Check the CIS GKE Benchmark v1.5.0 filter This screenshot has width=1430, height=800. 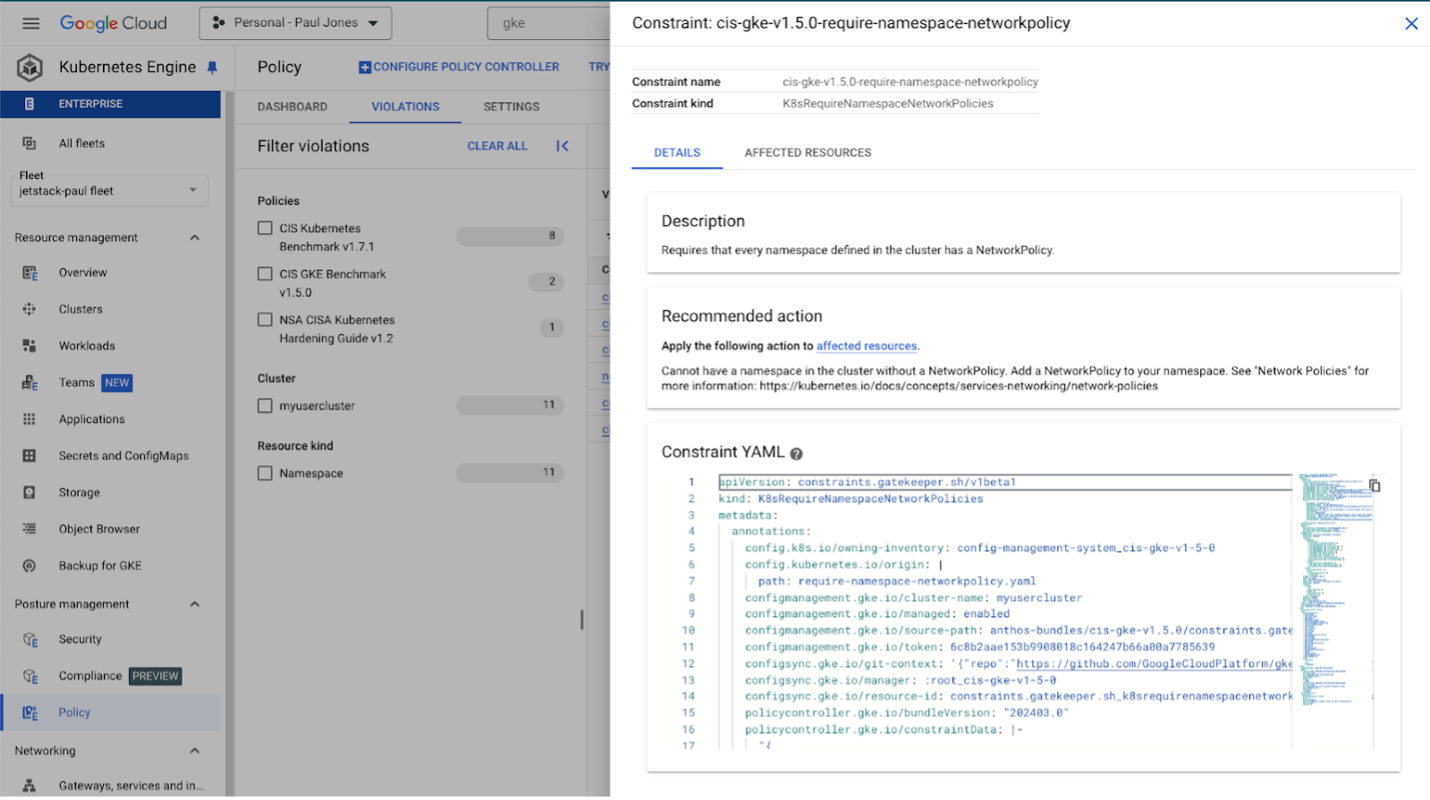pos(265,273)
